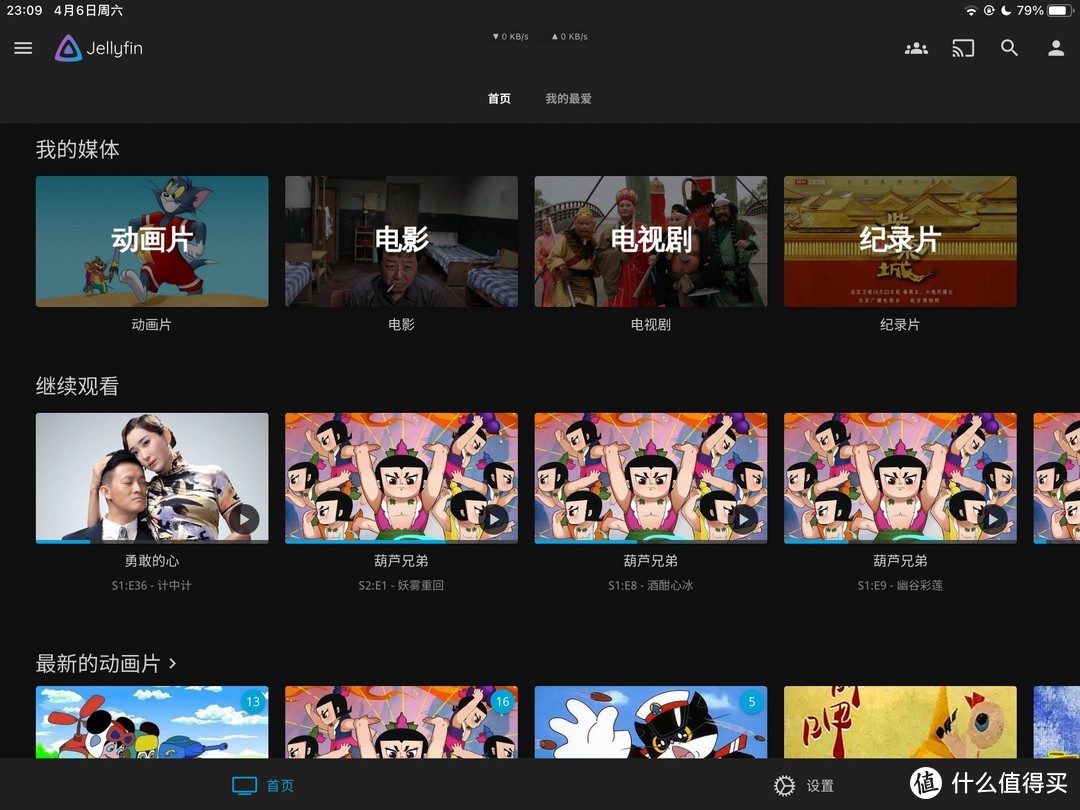
Task: Click episode text S2:E1 - 妖雾重回
Action: [401, 585]
